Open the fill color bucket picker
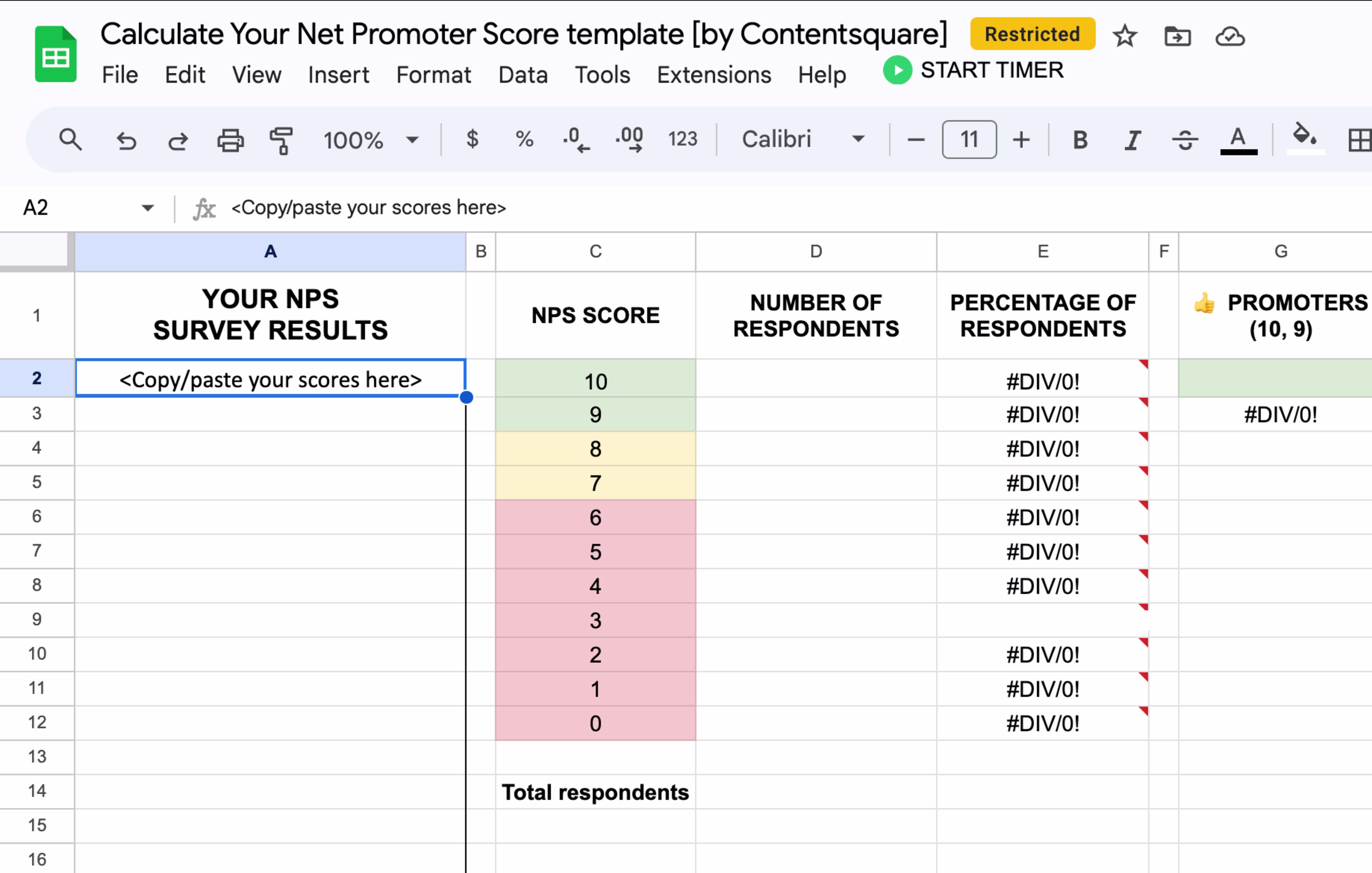The image size is (1372, 873). coord(1304,138)
